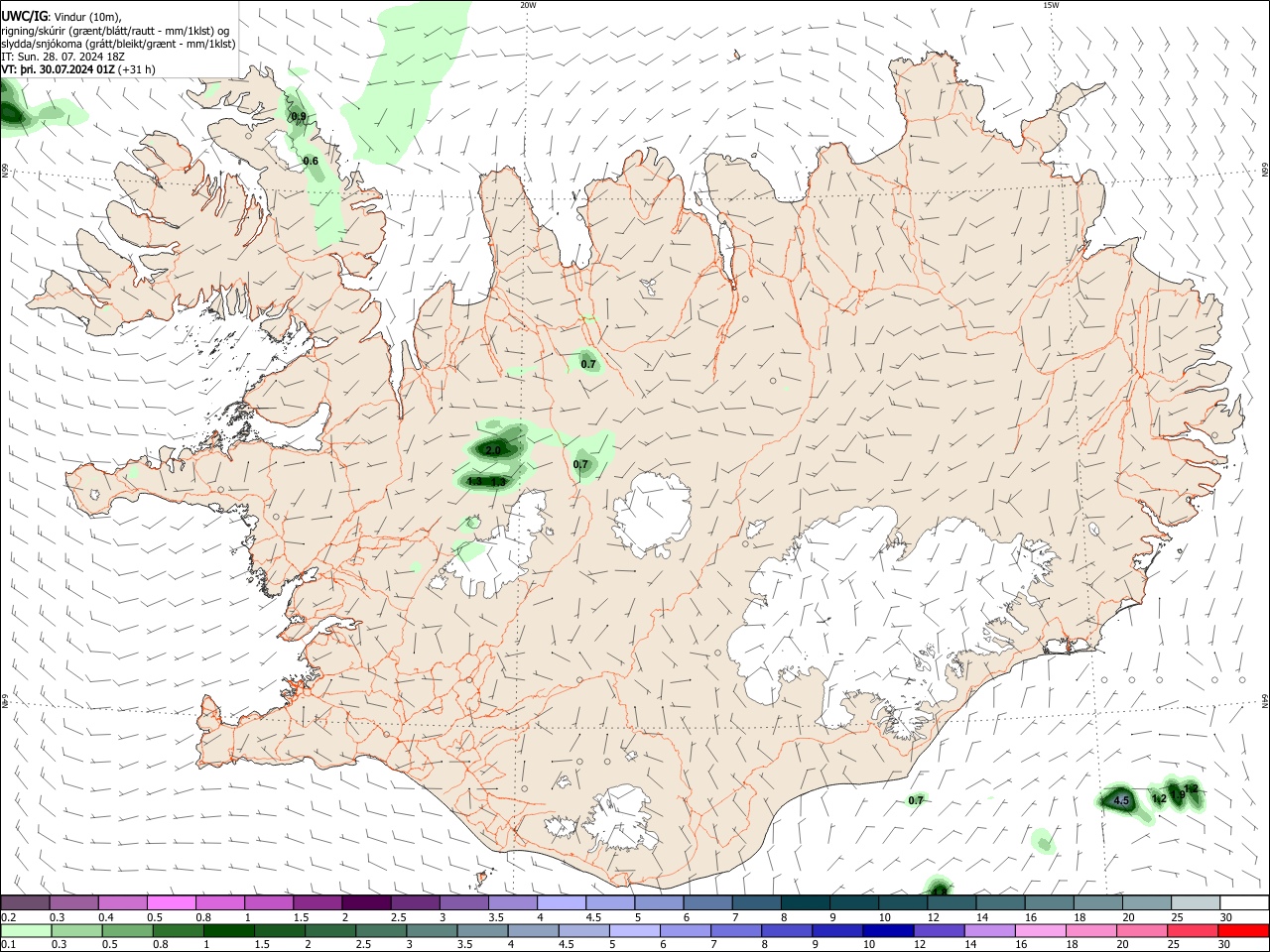Click the '0.6' precipitation value on the map

(311, 161)
